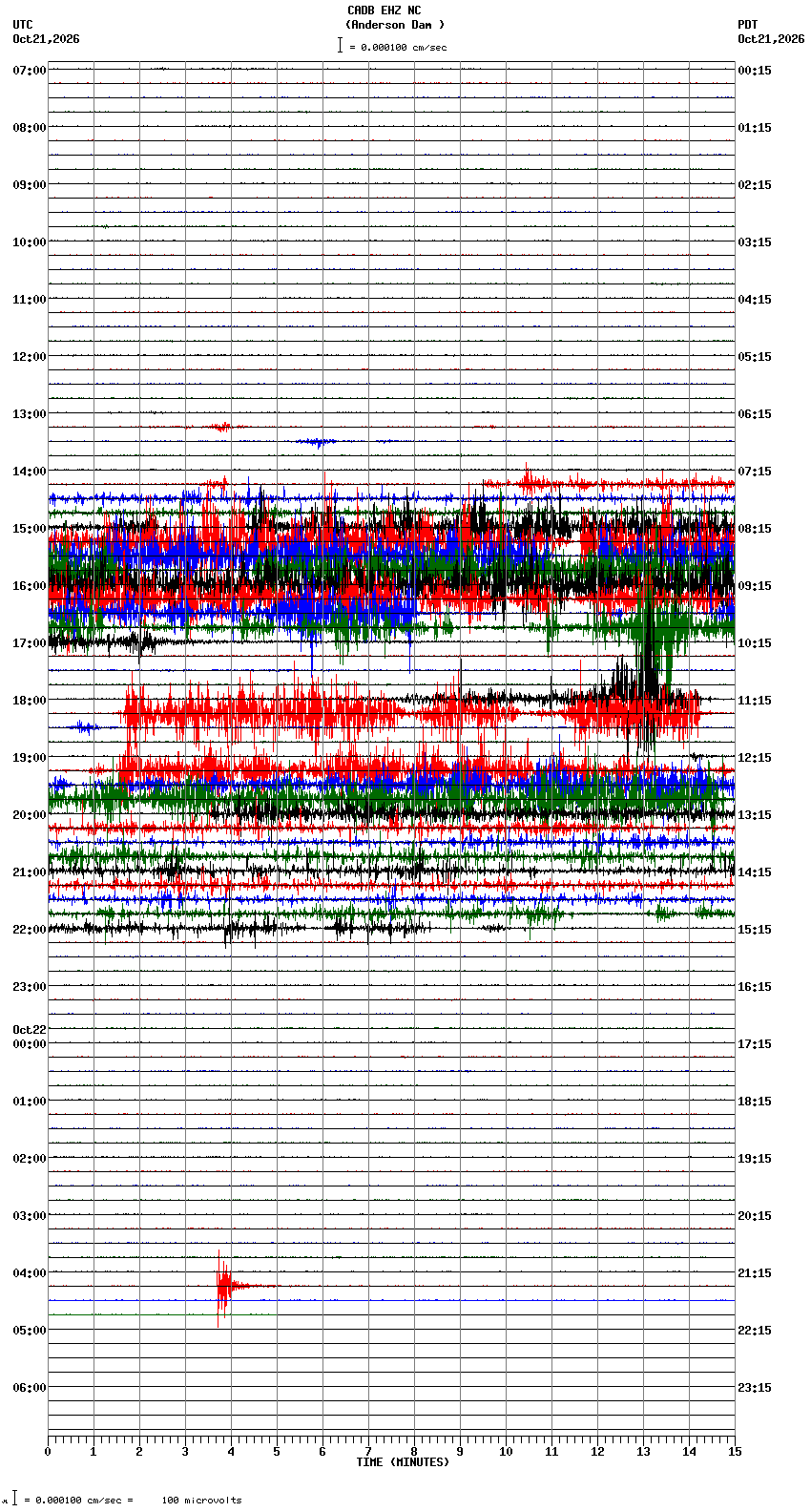This screenshot has width=811, height=1512.
Task: Click the flat blue trace below 04:15
Action: [391, 1300]
